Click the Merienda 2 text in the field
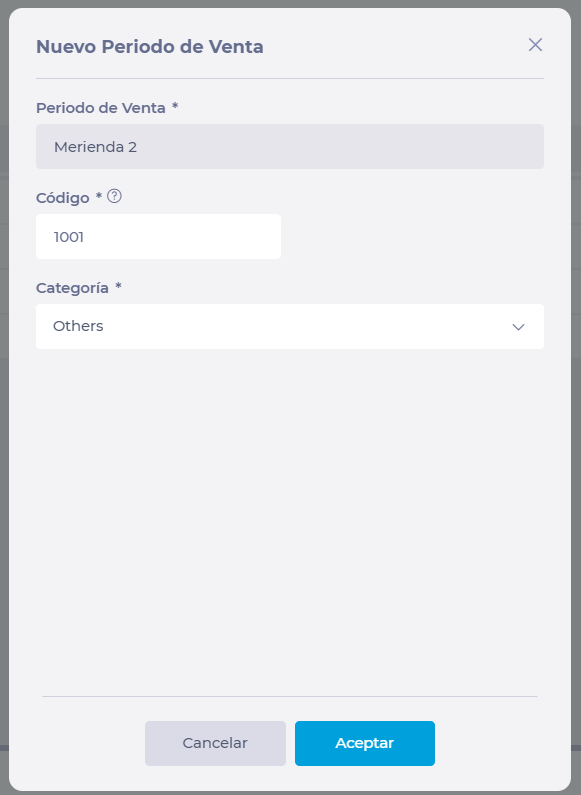This screenshot has height=795, width=581. point(95,147)
